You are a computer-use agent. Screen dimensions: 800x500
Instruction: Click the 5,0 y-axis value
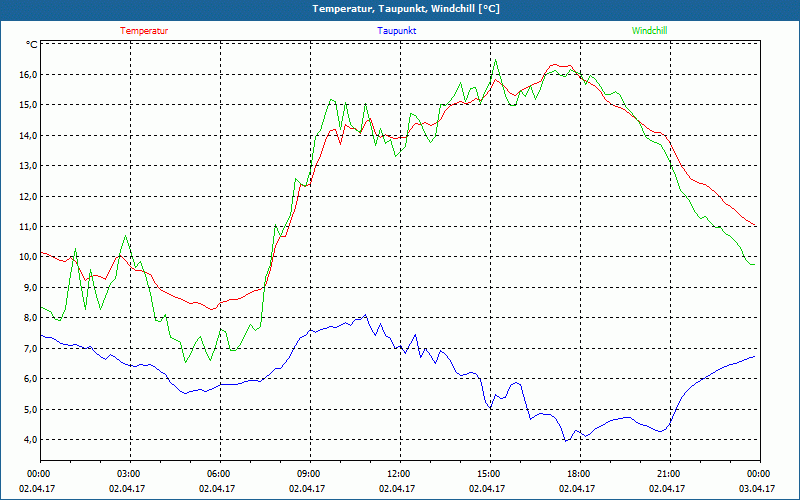(31, 409)
